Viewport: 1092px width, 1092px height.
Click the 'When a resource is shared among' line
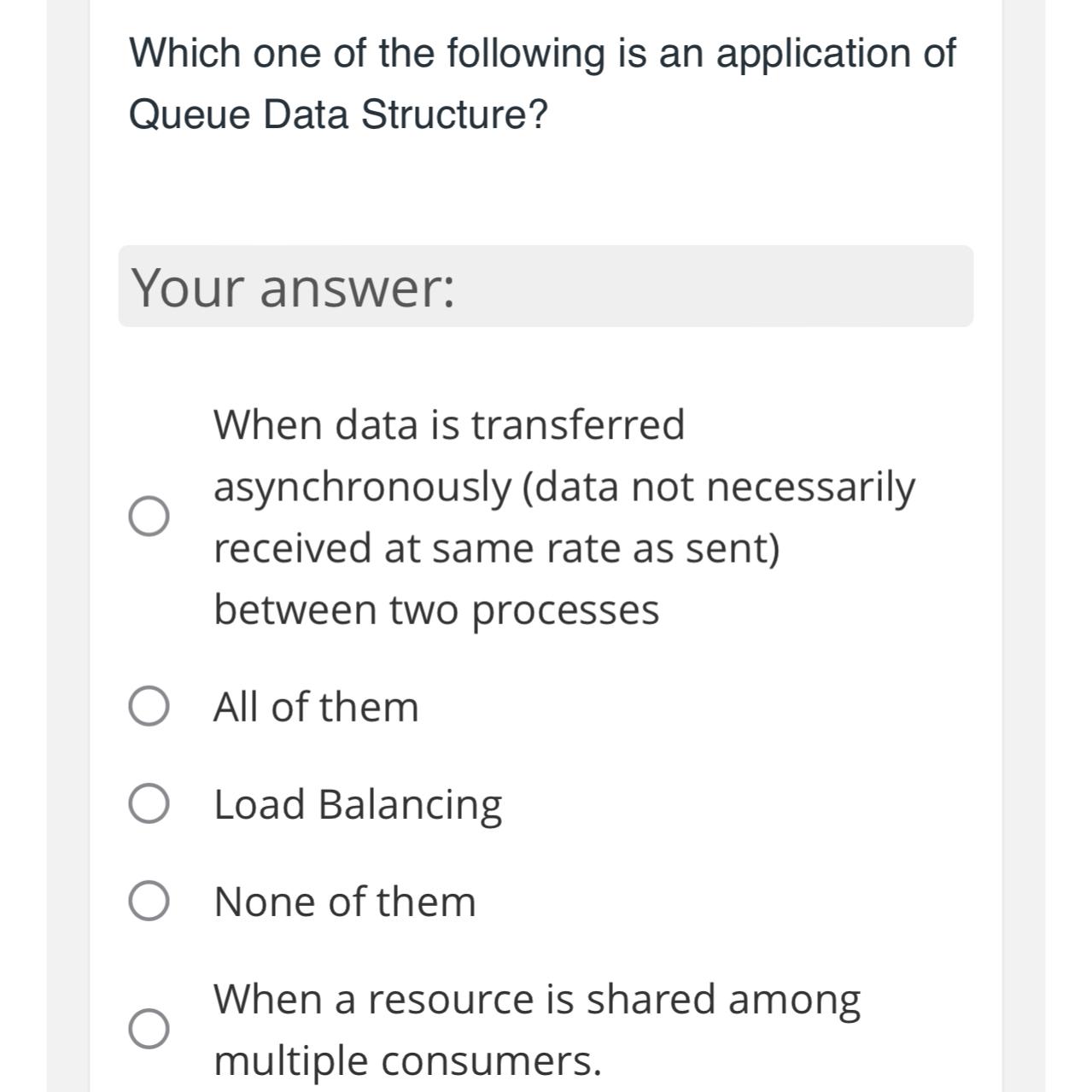537,1000
